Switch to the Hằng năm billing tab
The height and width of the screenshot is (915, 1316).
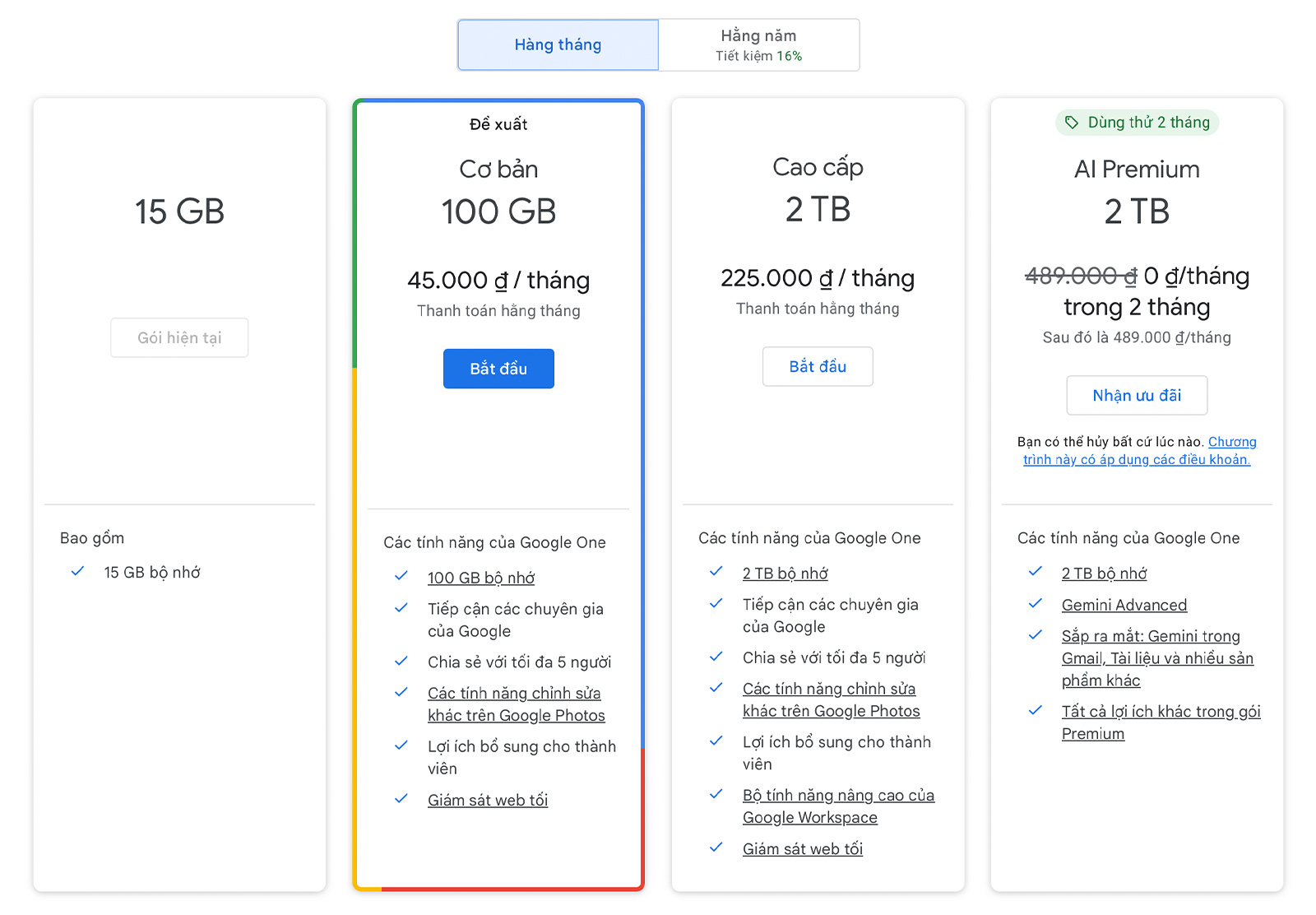(x=759, y=45)
